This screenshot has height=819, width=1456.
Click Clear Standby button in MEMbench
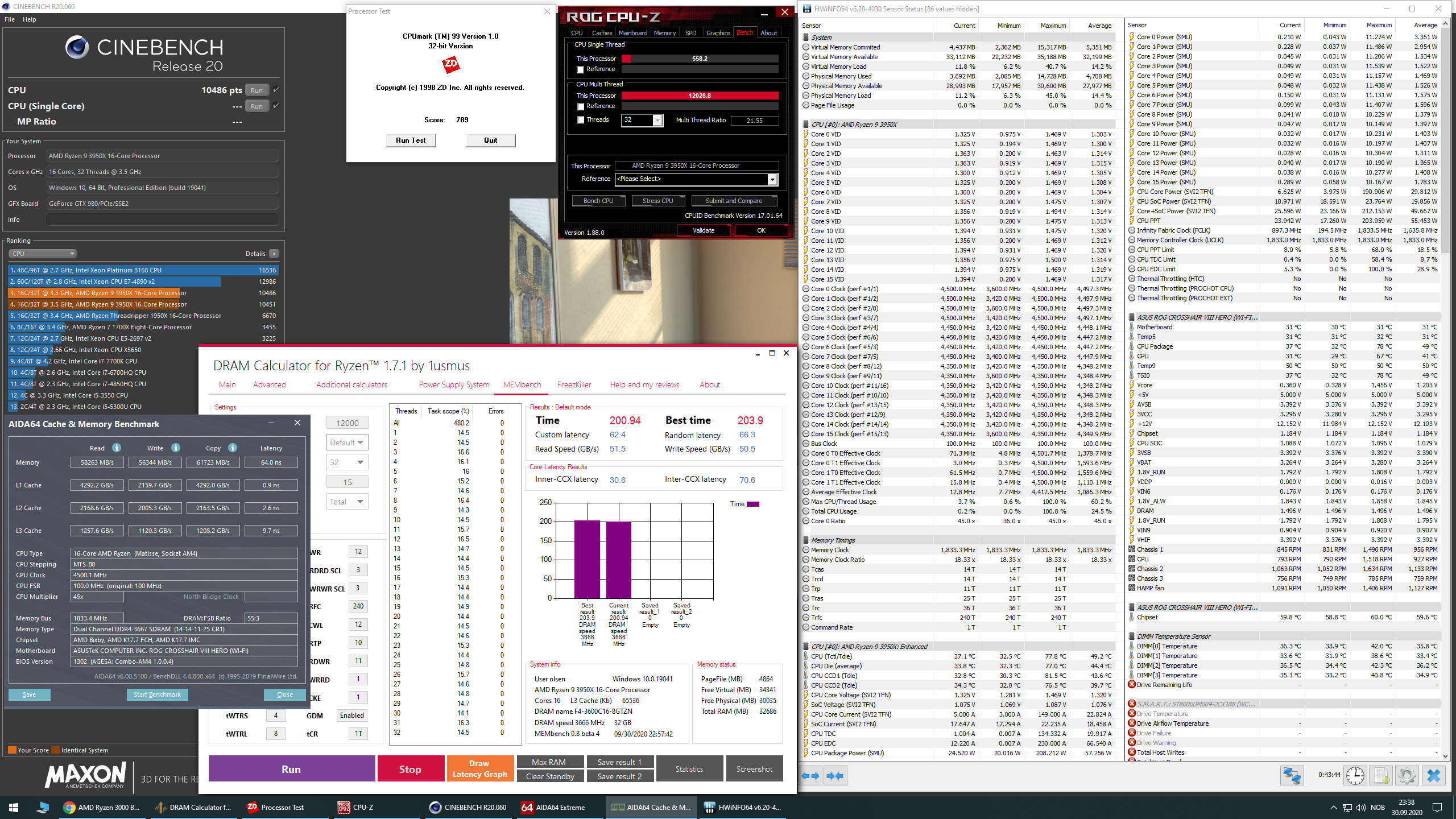pyautogui.click(x=550, y=776)
